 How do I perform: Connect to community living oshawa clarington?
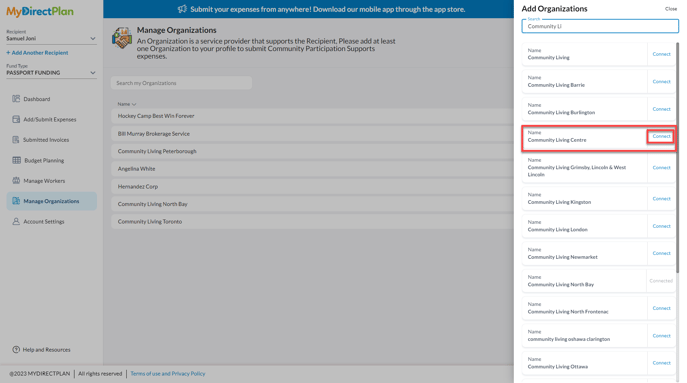[661, 336]
